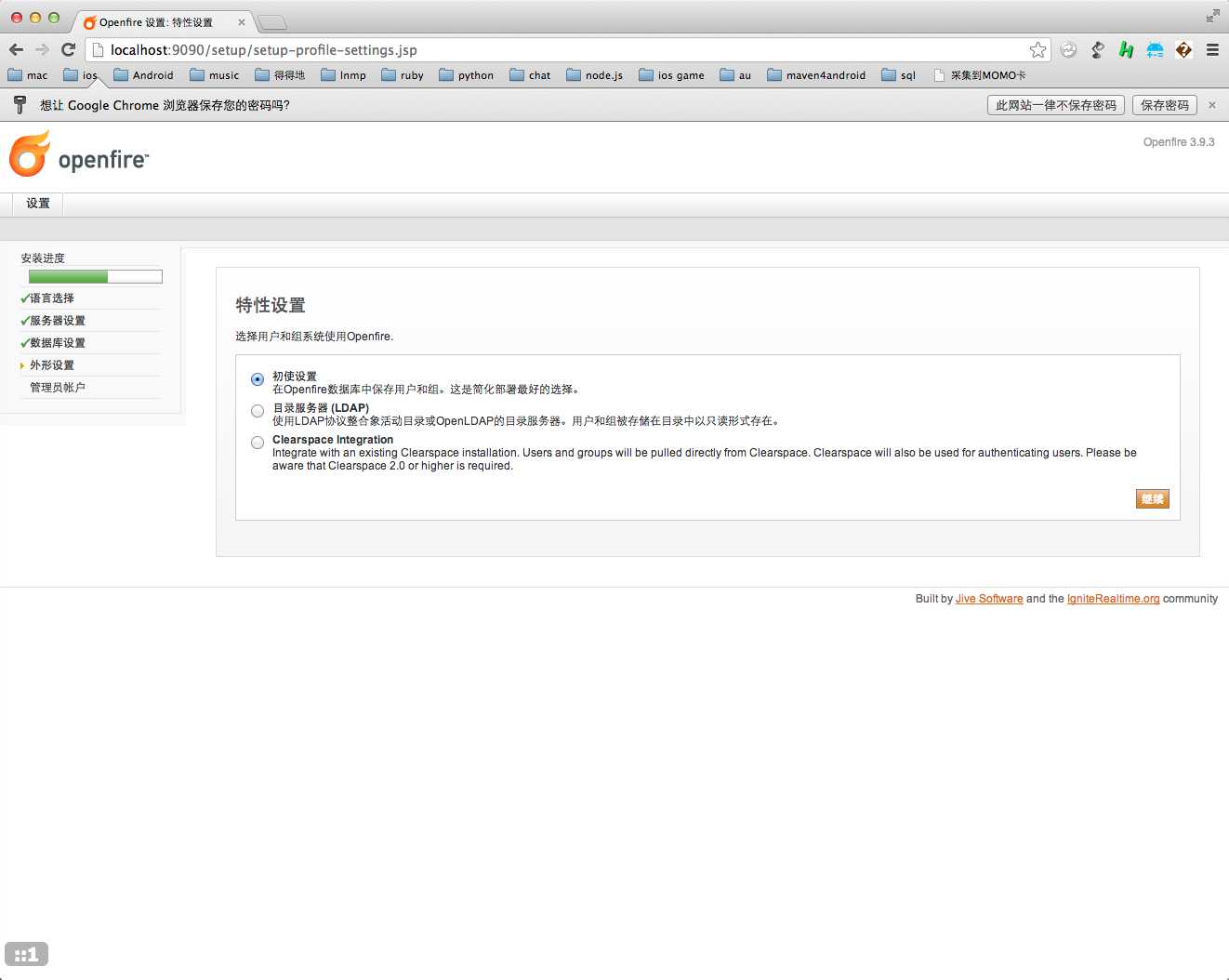Go forward using the browser forward arrow
The height and width of the screenshot is (980, 1229).
pyautogui.click(x=42, y=50)
